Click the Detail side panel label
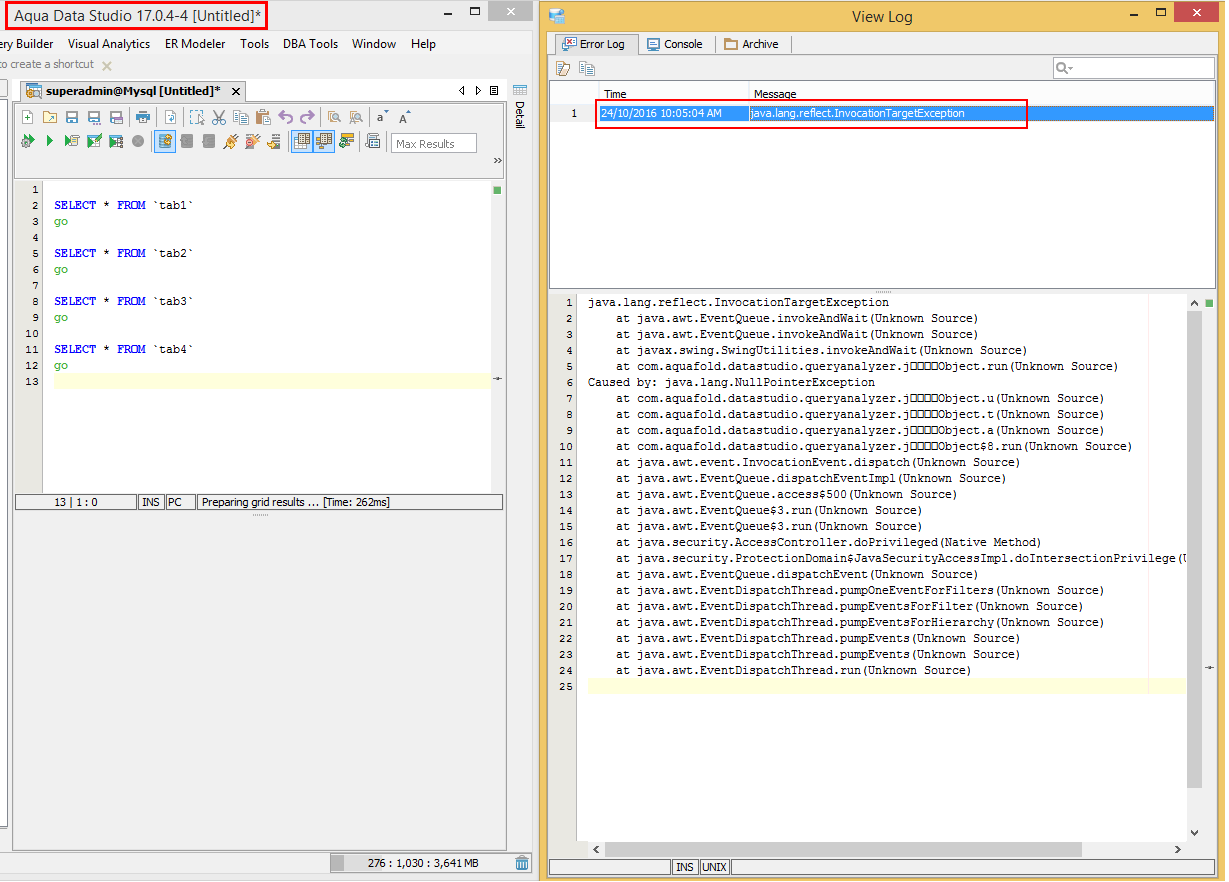The image size is (1229, 882). (519, 115)
